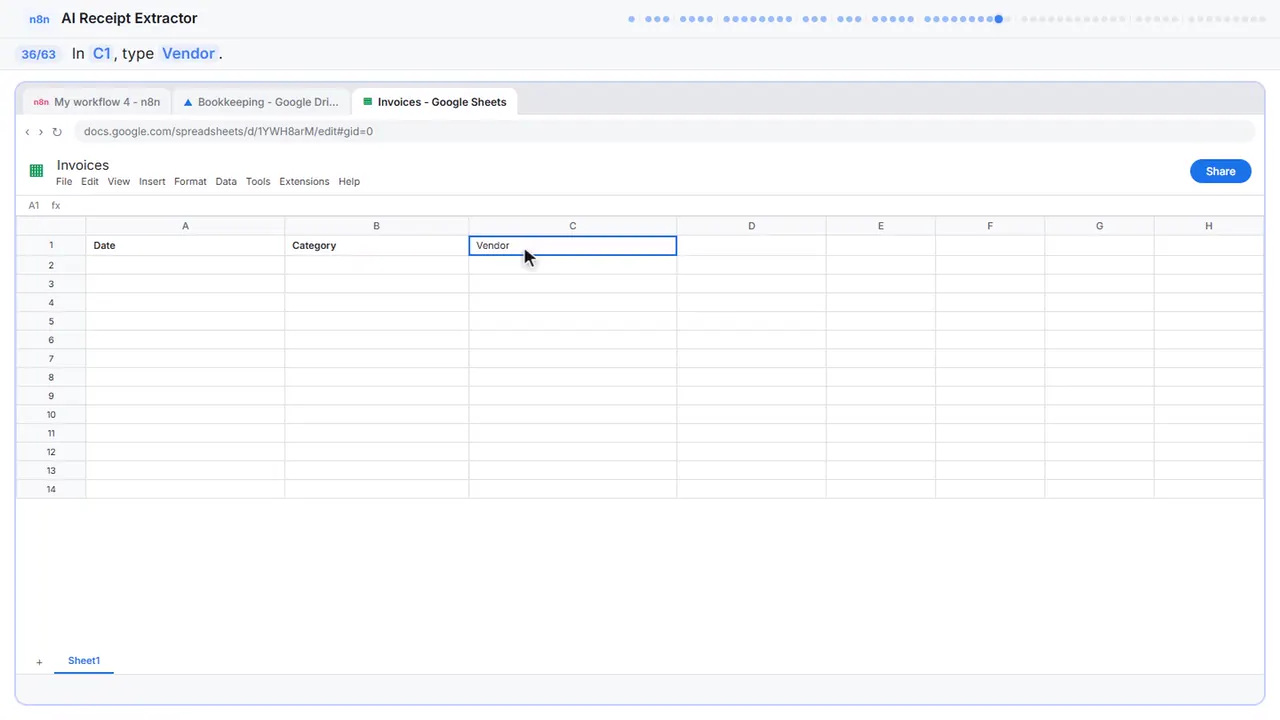Switch to the My workflow 4 - n8n tab
This screenshot has width=1280, height=720.
(97, 102)
